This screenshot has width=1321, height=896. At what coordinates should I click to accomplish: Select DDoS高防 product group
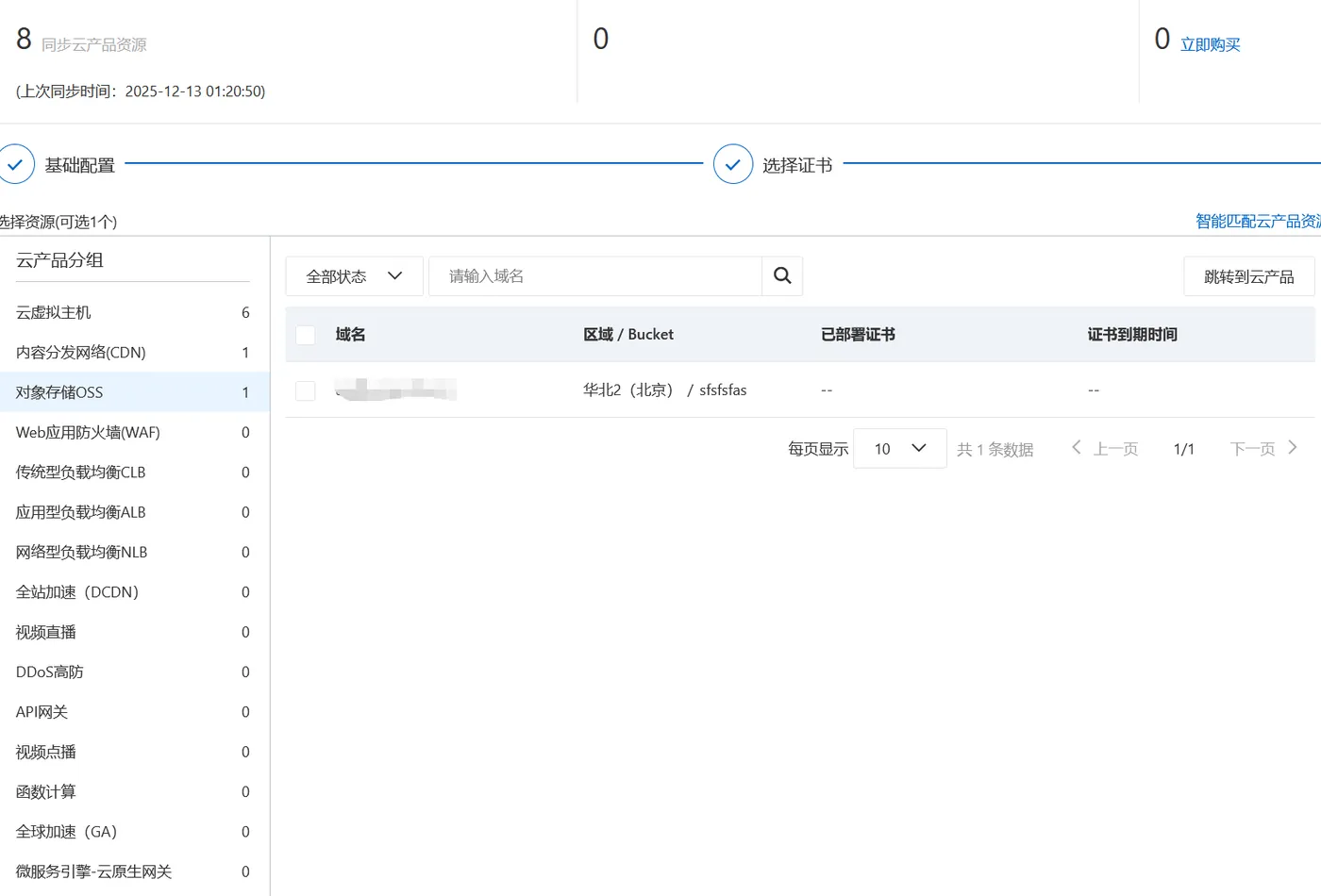[133, 672]
